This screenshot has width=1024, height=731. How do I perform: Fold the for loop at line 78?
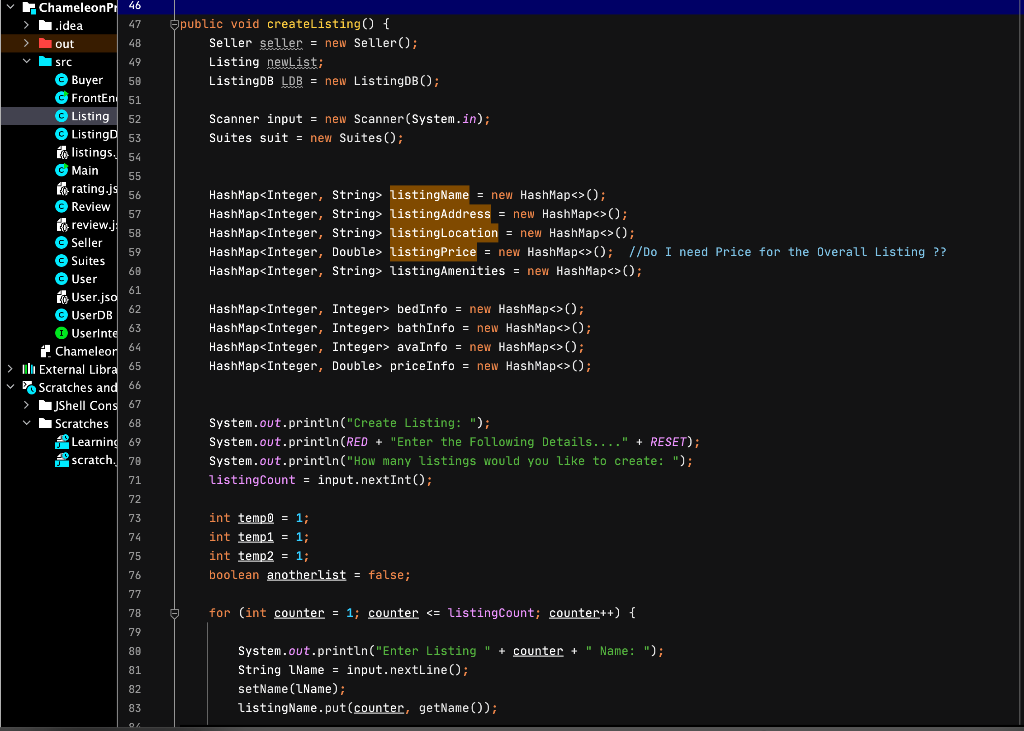click(174, 612)
